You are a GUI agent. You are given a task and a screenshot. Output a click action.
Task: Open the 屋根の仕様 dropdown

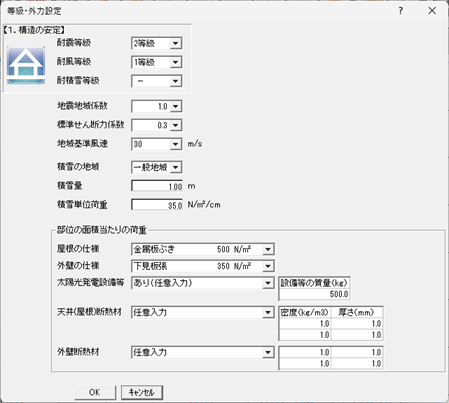pyautogui.click(x=268, y=249)
